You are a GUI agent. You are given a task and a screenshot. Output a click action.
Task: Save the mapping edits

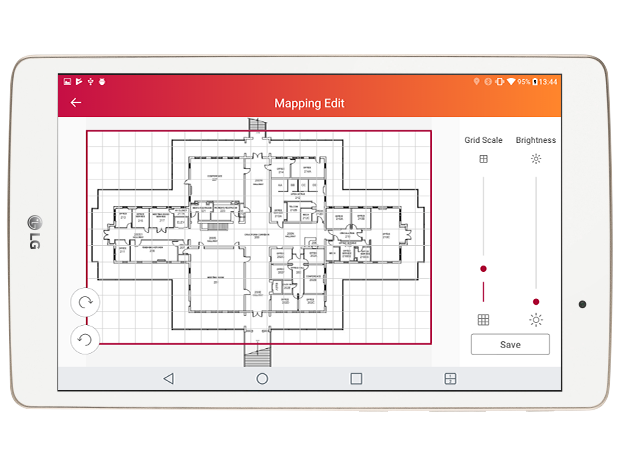[x=510, y=344]
